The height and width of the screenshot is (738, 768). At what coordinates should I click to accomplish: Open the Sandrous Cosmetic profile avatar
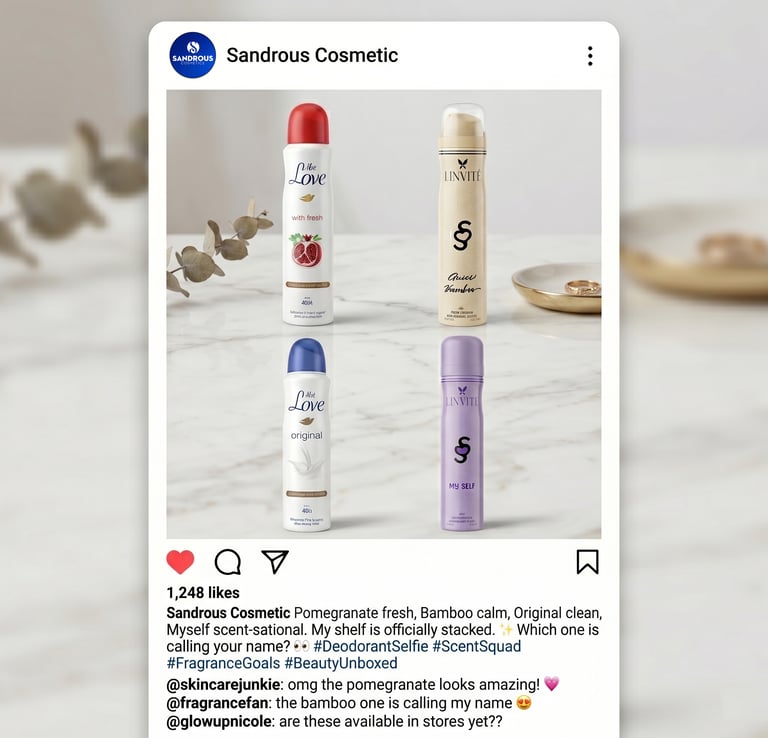(x=192, y=55)
